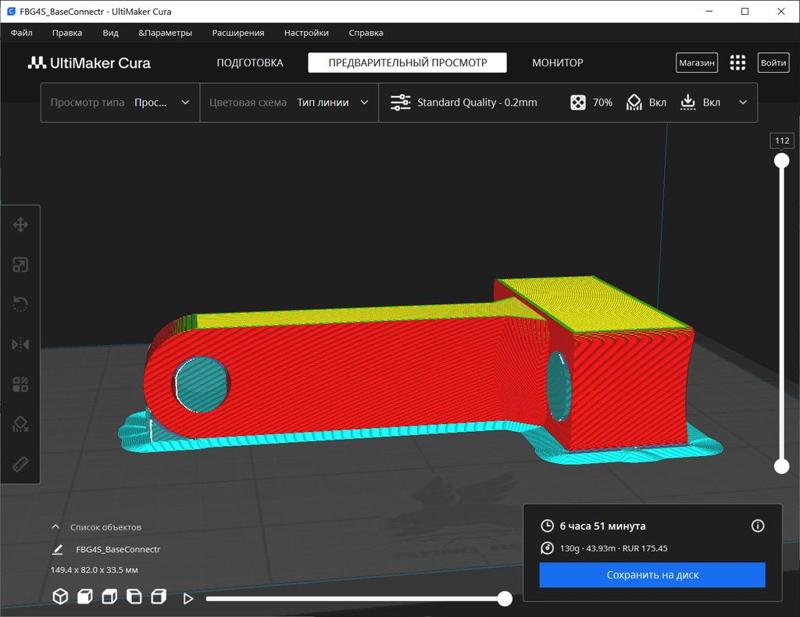Click Сохранить на диск button

652,575
